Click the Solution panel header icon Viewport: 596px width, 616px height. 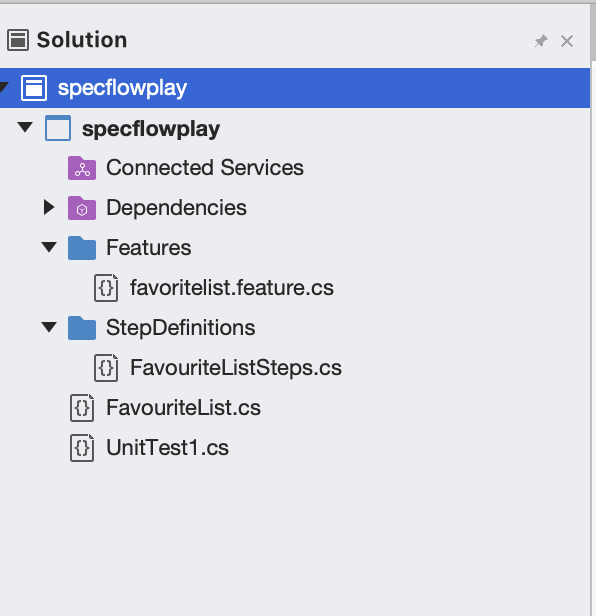(x=18, y=40)
